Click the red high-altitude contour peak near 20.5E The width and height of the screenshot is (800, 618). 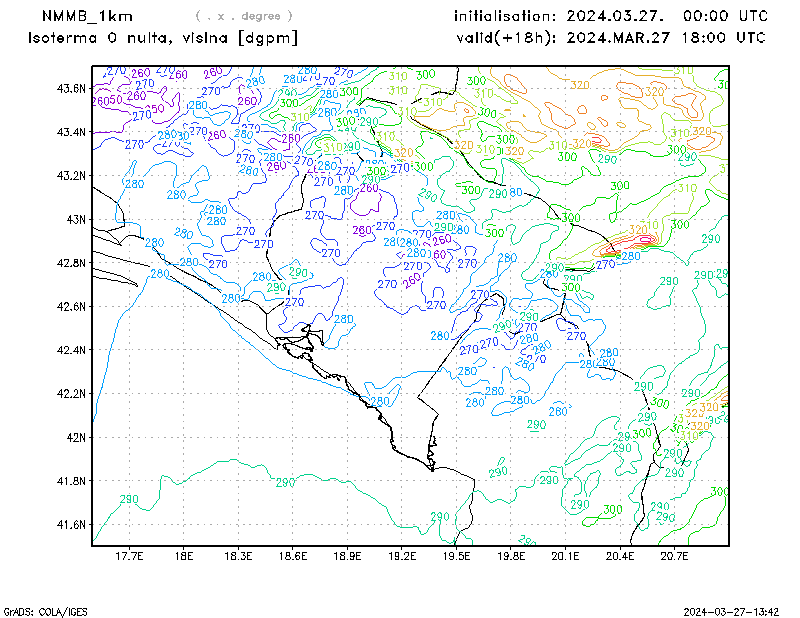pyautogui.click(x=644, y=239)
